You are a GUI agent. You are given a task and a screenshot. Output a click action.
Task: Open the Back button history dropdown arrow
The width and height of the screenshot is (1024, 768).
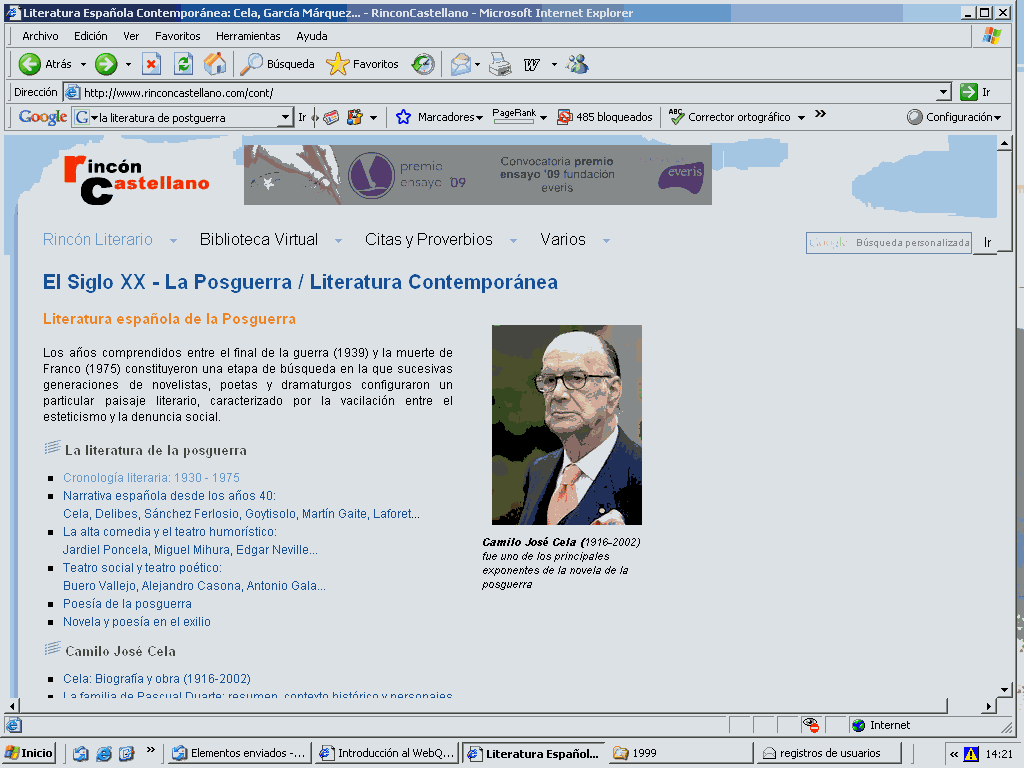83,64
